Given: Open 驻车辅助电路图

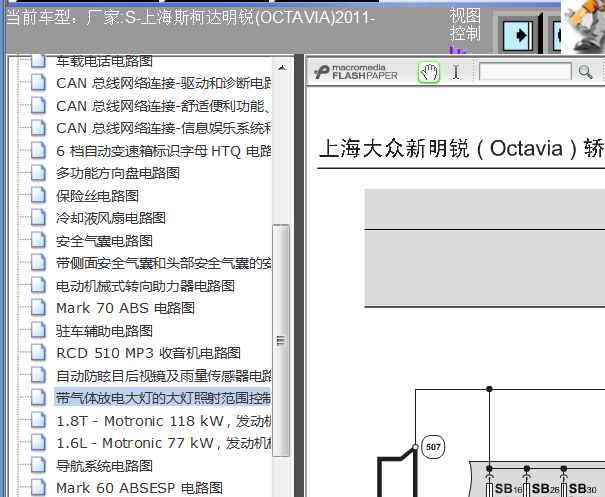Looking at the screenshot, I should click(104, 331).
